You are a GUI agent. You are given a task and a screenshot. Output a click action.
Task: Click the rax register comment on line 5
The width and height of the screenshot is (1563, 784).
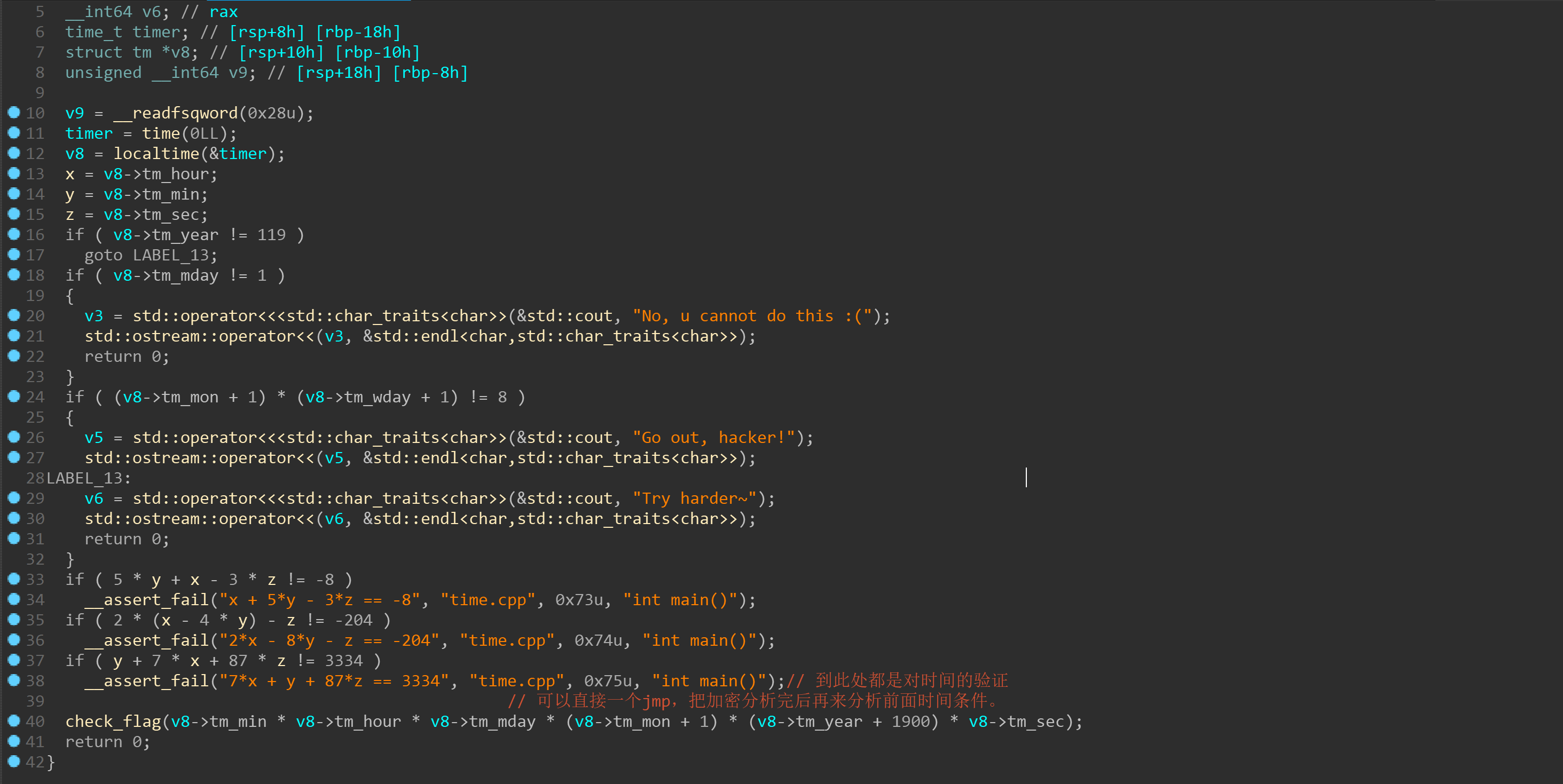(x=223, y=12)
